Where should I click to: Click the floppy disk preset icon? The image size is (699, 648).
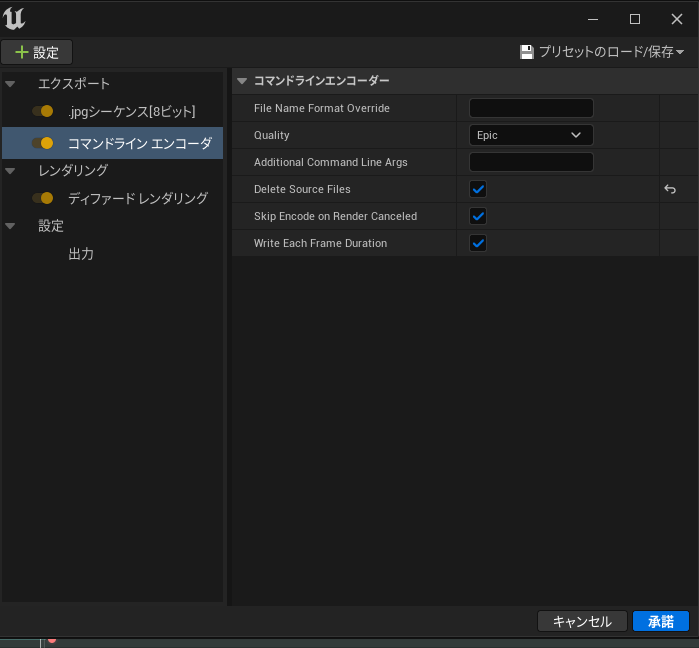click(526, 52)
